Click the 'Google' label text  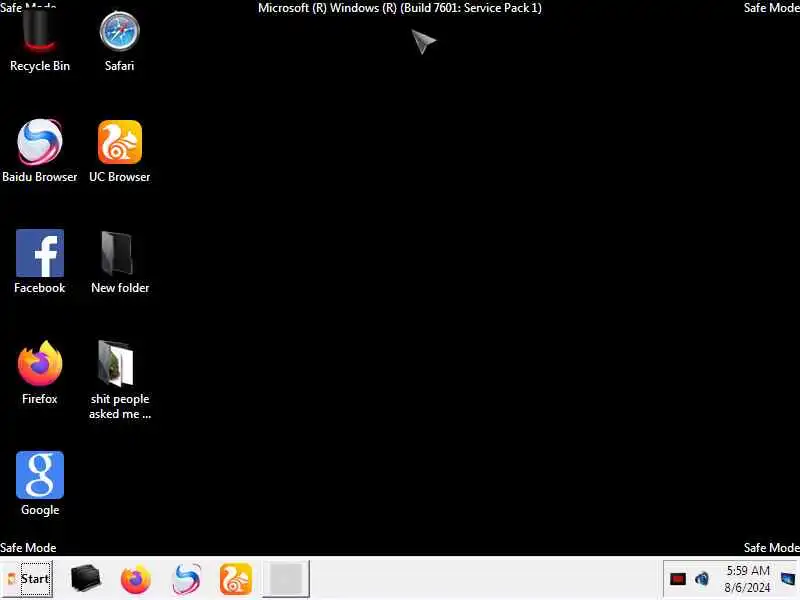click(40, 510)
